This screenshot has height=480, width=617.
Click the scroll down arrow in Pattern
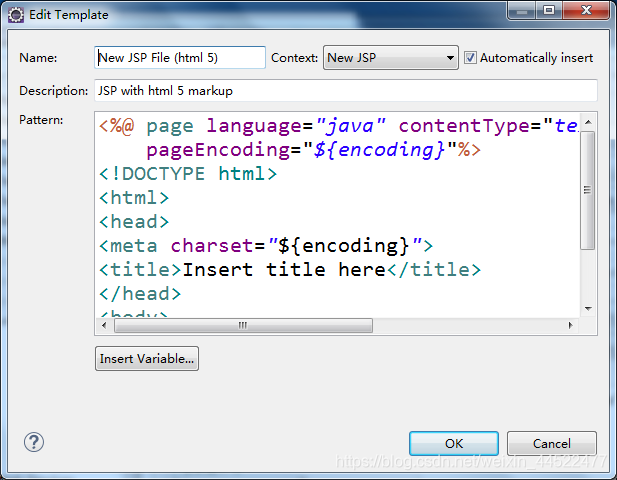tap(588, 308)
